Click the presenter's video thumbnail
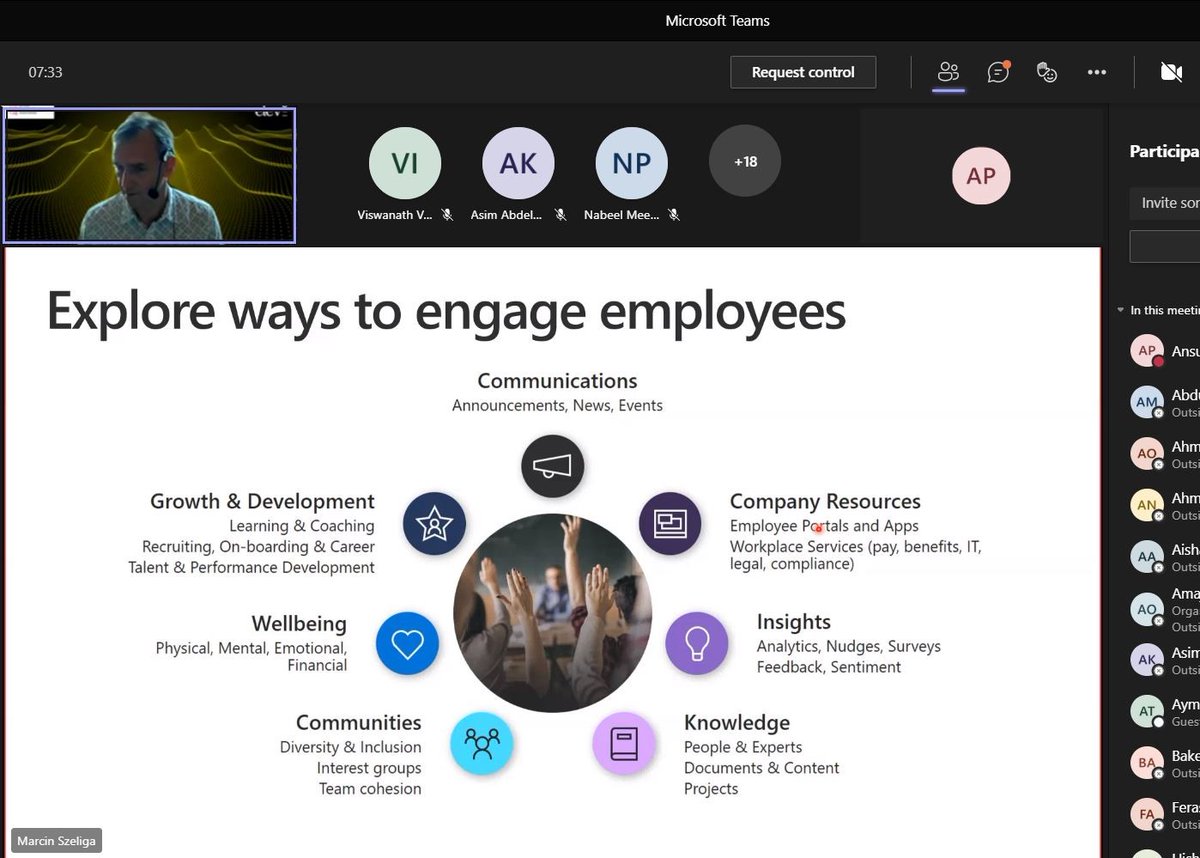 150,175
